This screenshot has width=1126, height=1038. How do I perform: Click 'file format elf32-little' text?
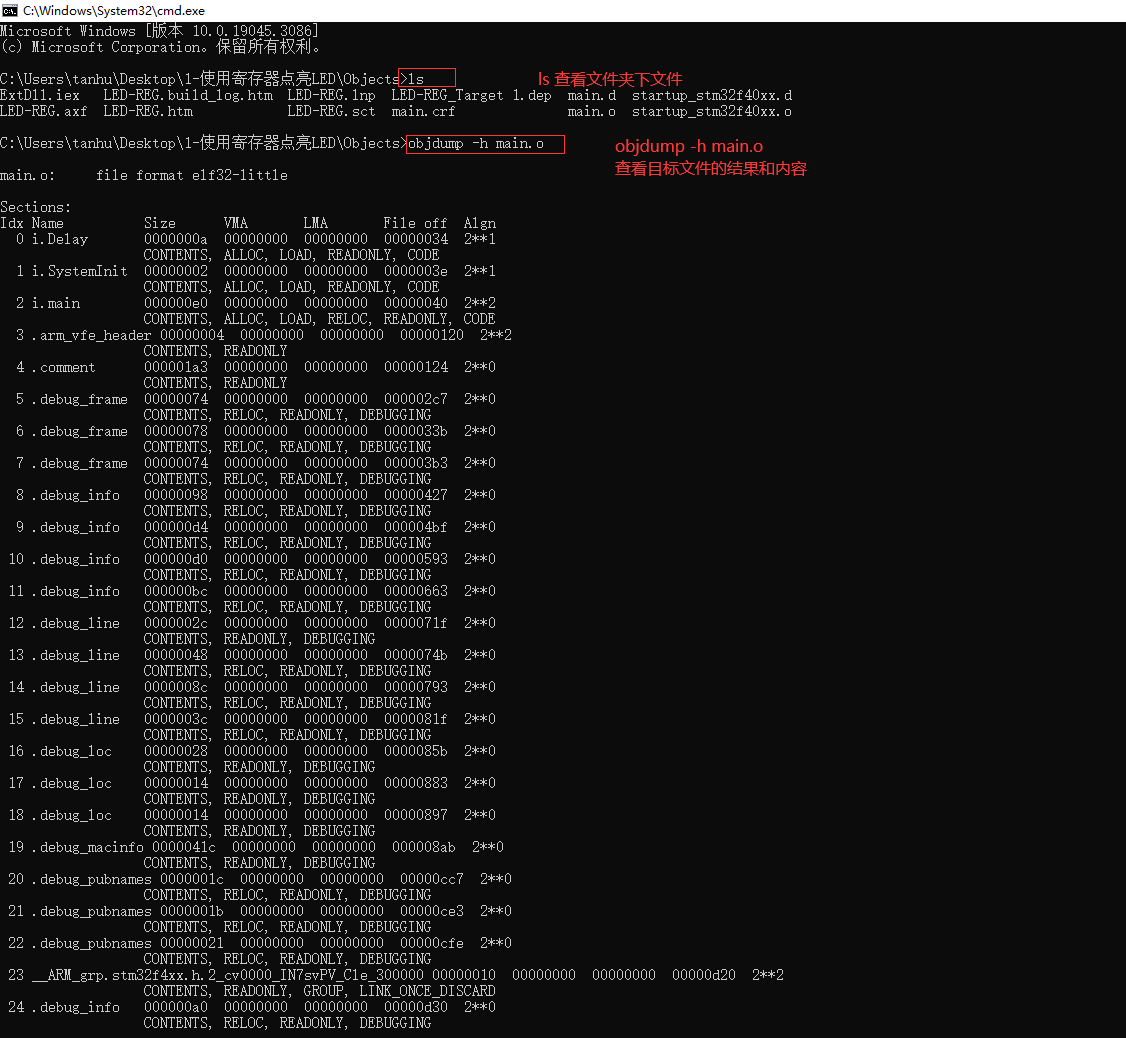192,175
